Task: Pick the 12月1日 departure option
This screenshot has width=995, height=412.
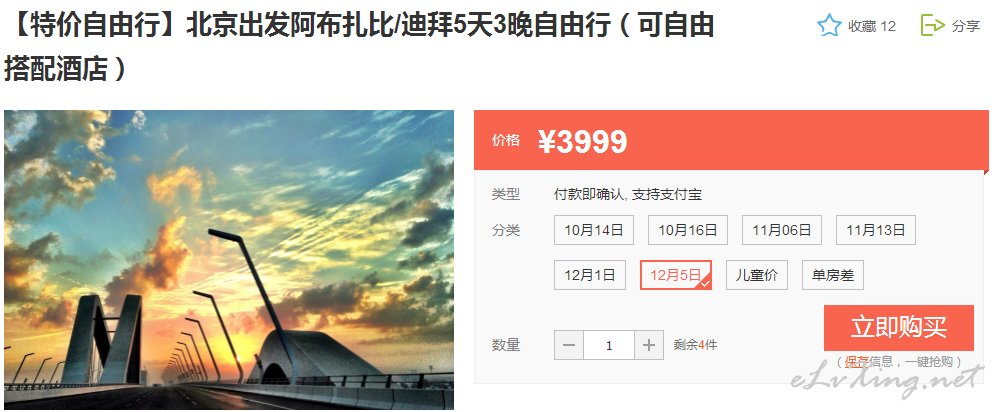Action: tap(590, 275)
